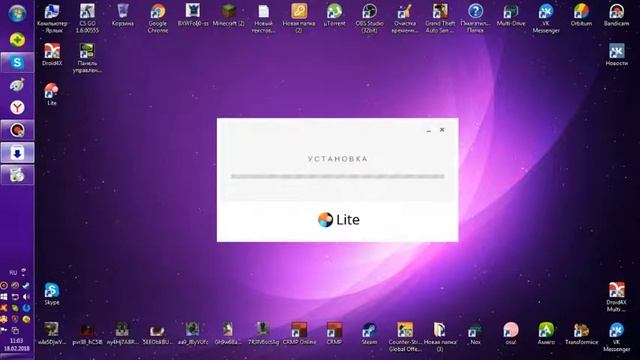Open the Minecraft (2) desktop folder
This screenshot has width=640, height=360.
tap(229, 15)
